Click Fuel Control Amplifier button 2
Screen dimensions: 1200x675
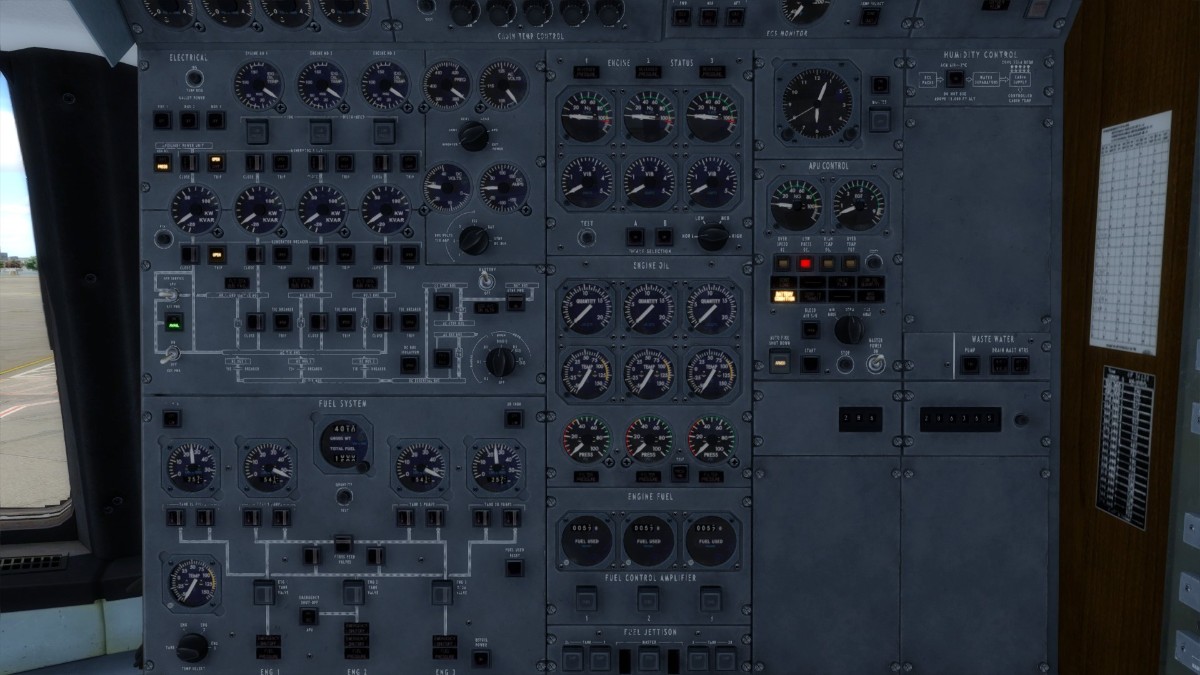[x=648, y=599]
